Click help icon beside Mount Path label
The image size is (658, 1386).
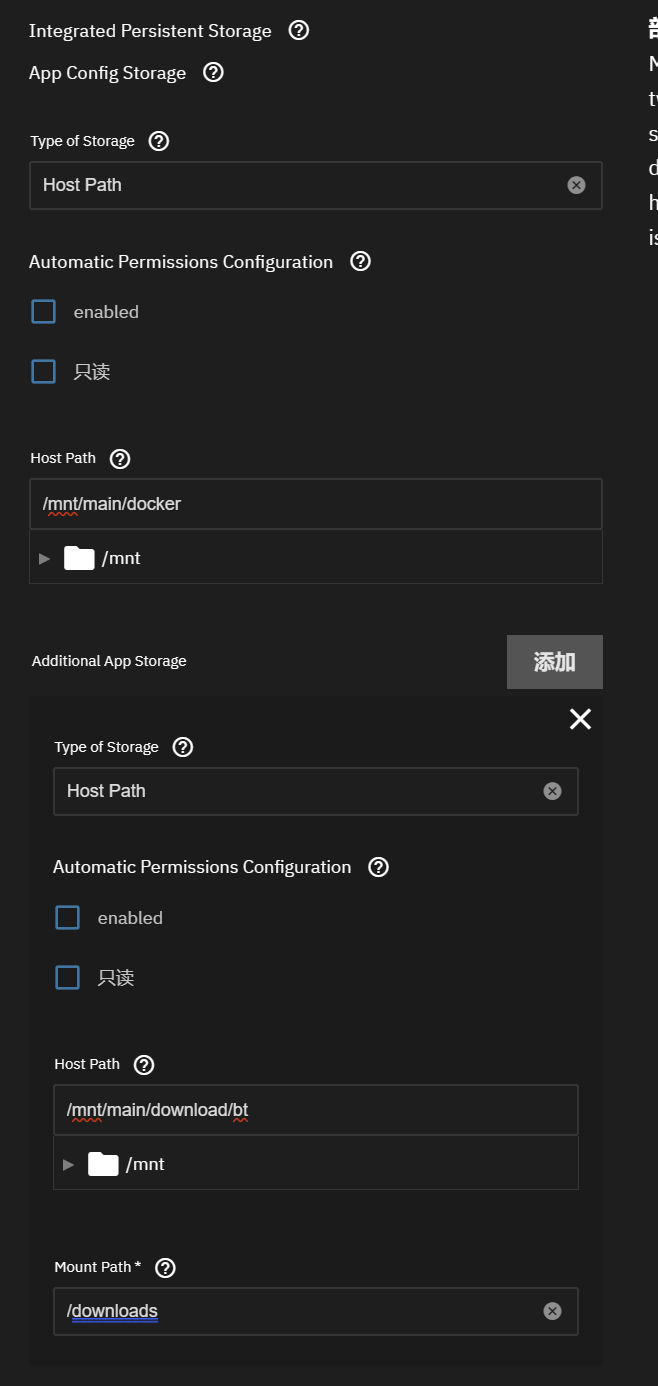(166, 1267)
